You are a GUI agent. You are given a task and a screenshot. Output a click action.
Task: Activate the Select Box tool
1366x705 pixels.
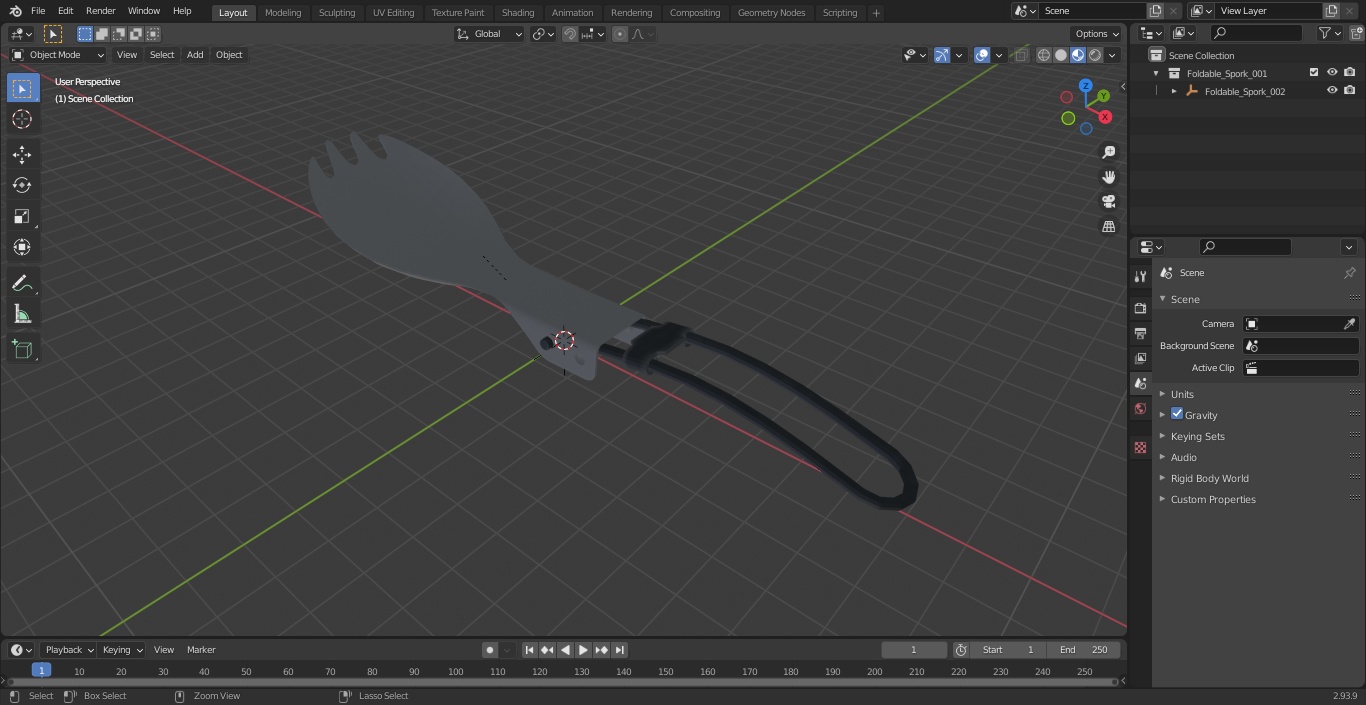coord(22,88)
